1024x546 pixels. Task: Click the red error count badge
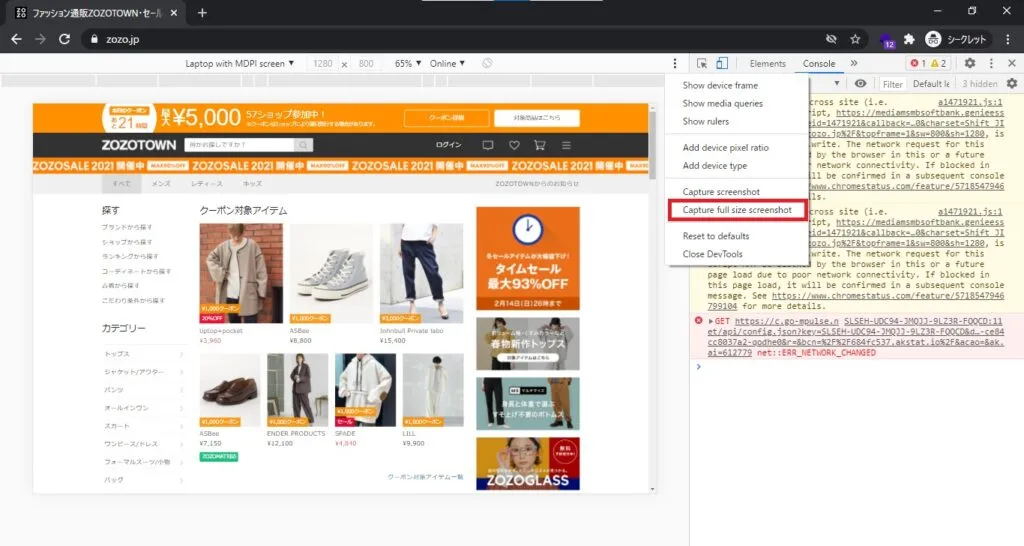918,63
